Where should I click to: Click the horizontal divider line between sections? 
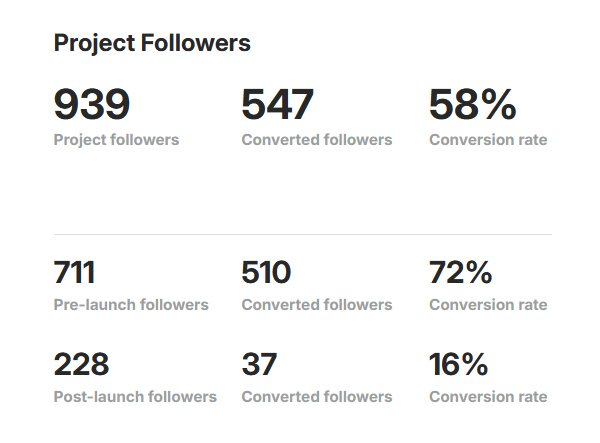pos(303,234)
